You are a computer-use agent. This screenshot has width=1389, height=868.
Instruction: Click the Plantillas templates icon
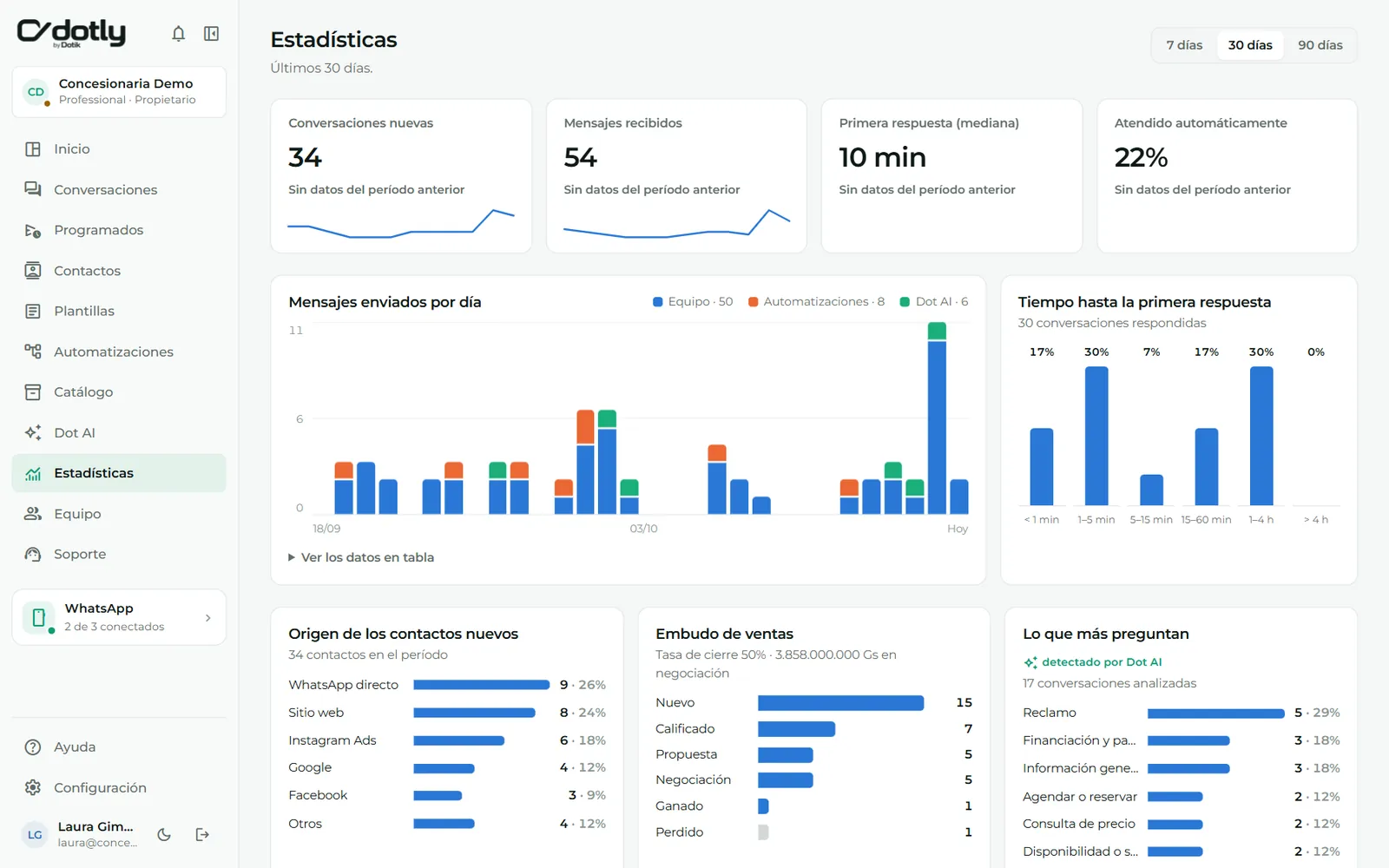coord(33,311)
